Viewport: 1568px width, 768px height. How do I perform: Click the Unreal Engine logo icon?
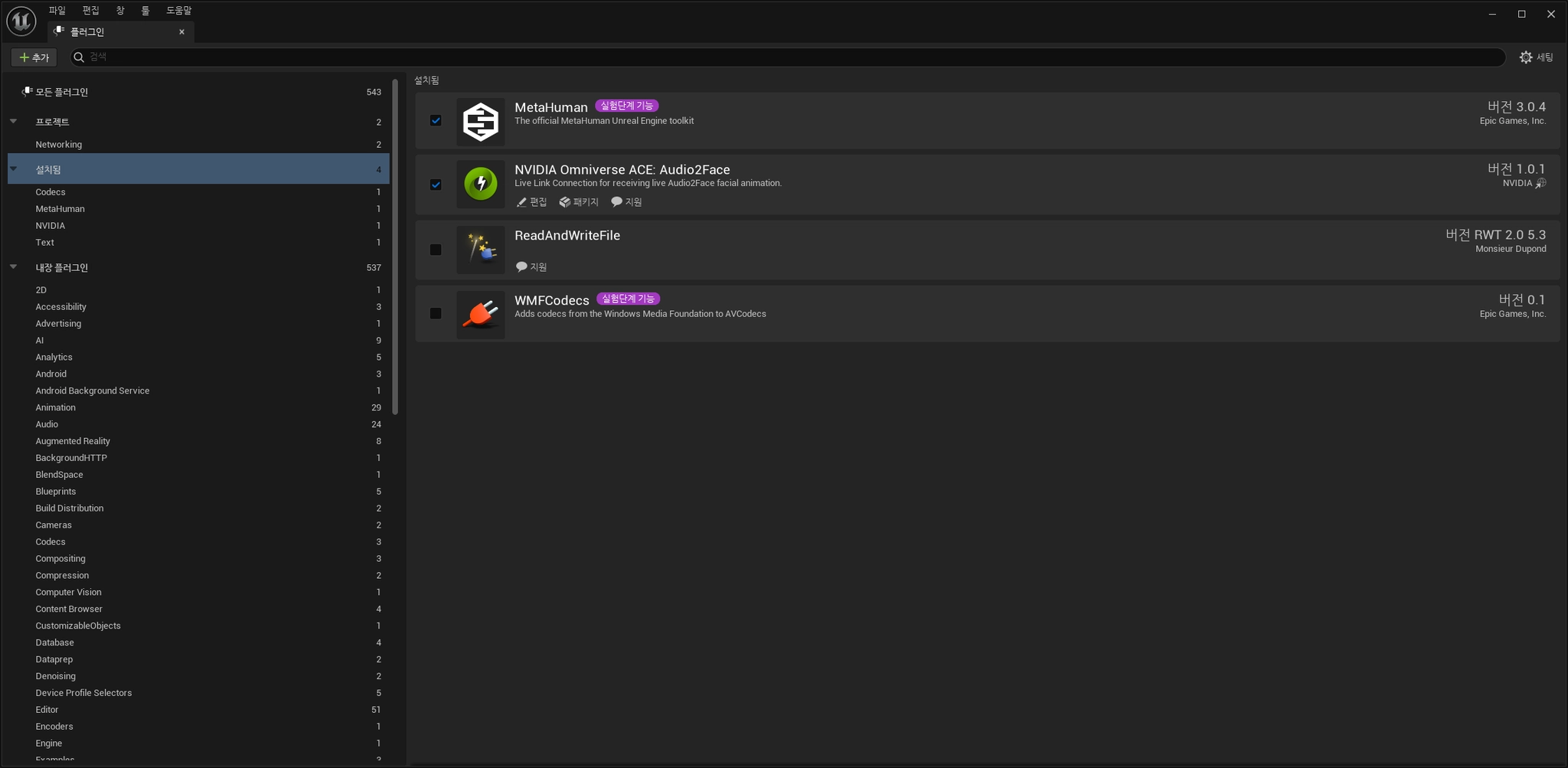[x=21, y=21]
